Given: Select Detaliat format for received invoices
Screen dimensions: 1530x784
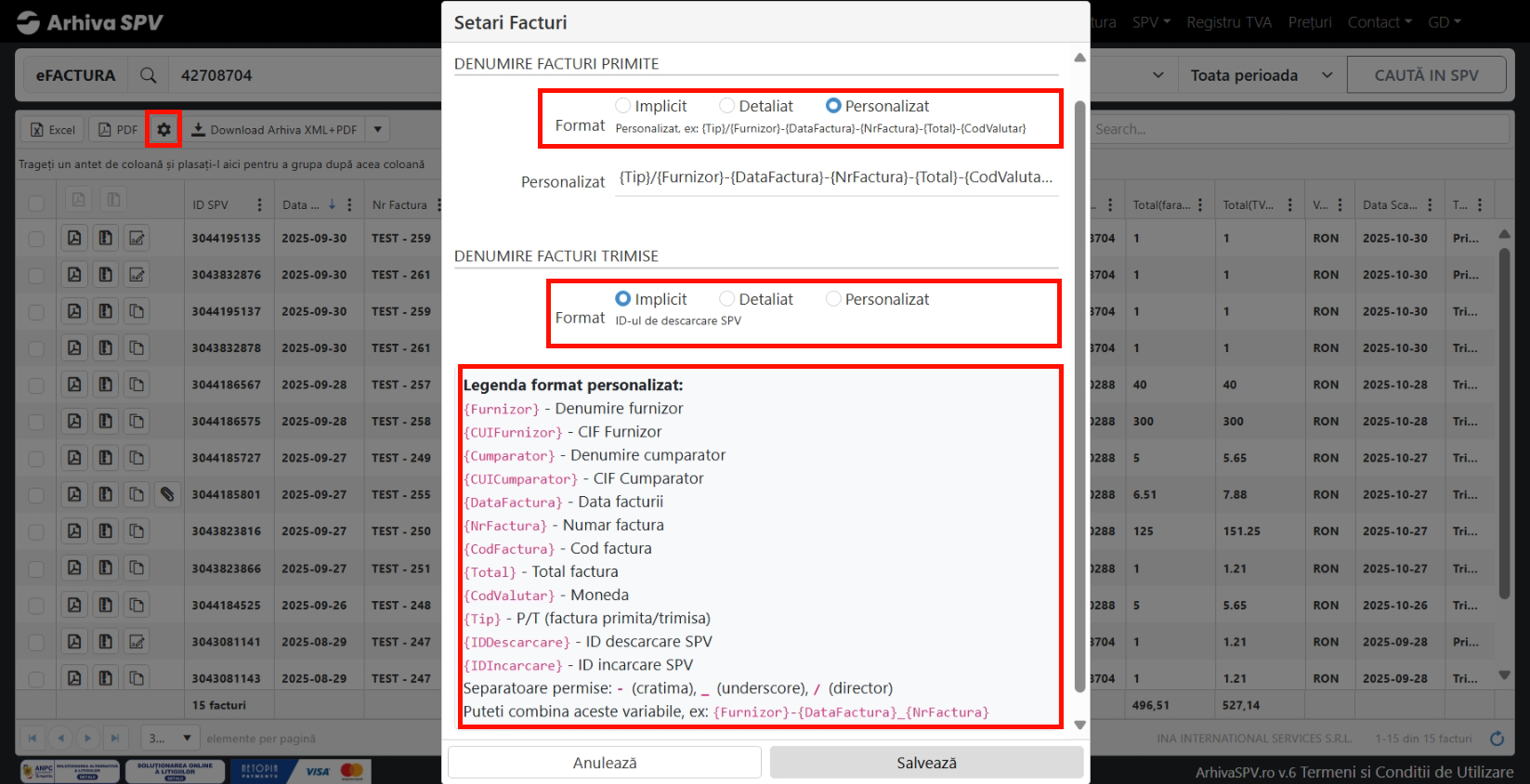Looking at the screenshot, I should click(x=727, y=106).
